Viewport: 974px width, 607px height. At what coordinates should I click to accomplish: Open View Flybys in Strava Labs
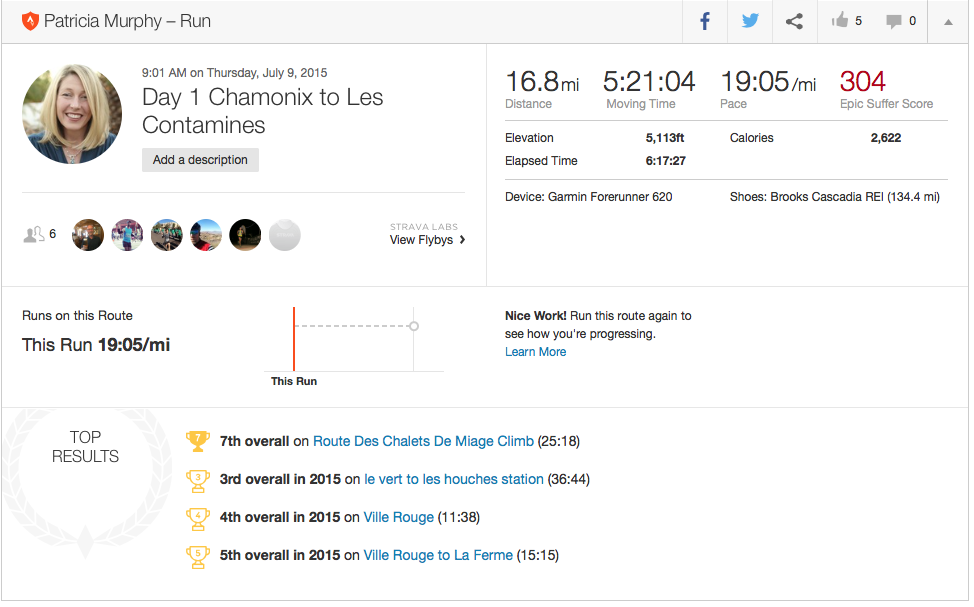tap(427, 240)
